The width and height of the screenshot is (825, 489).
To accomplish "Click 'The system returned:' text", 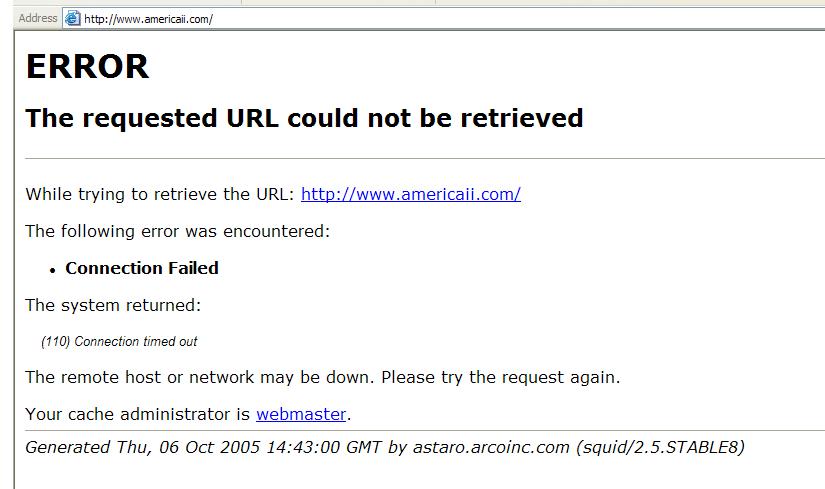I will 113,305.
